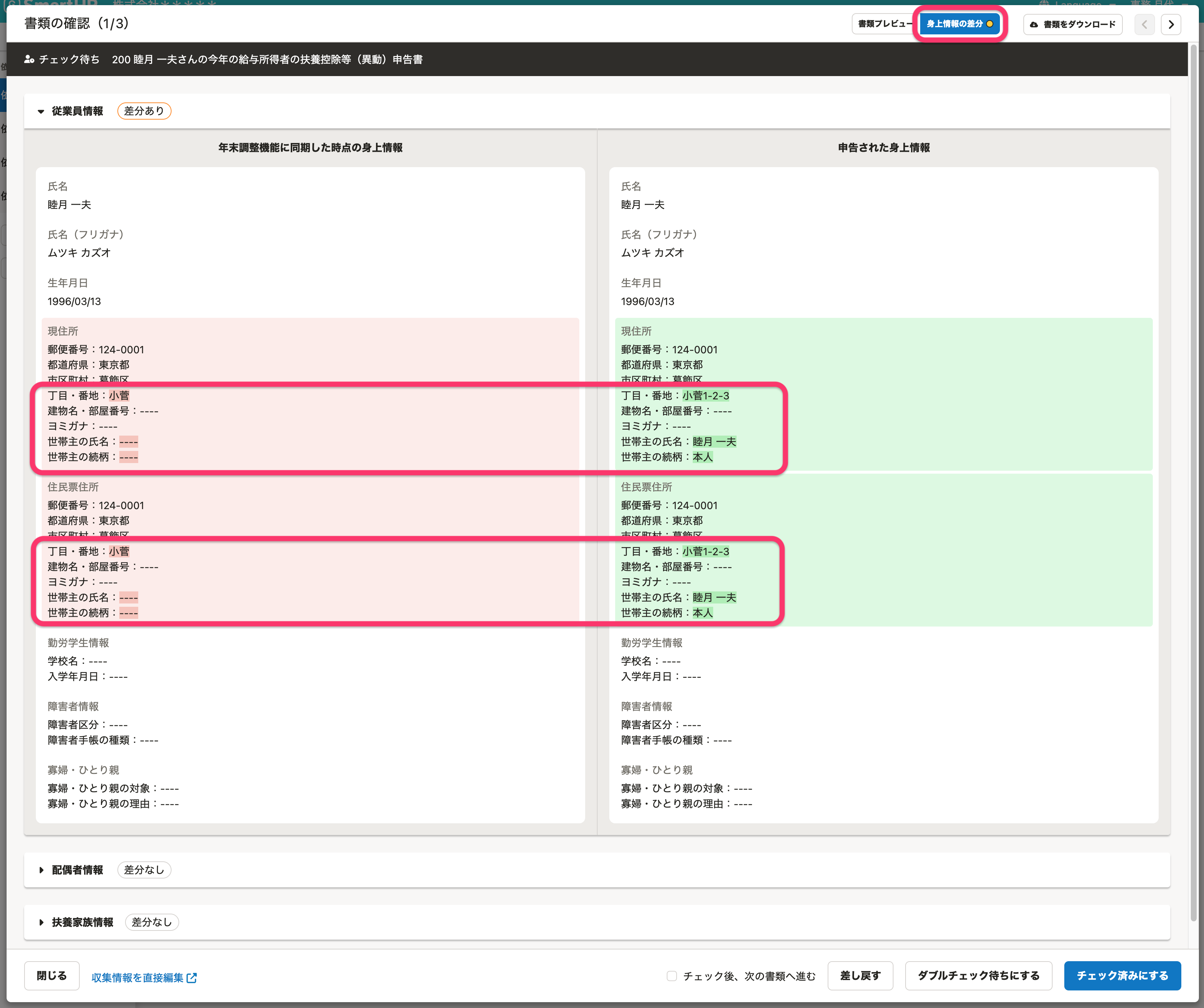Click the 閉じる button

click(x=52, y=975)
